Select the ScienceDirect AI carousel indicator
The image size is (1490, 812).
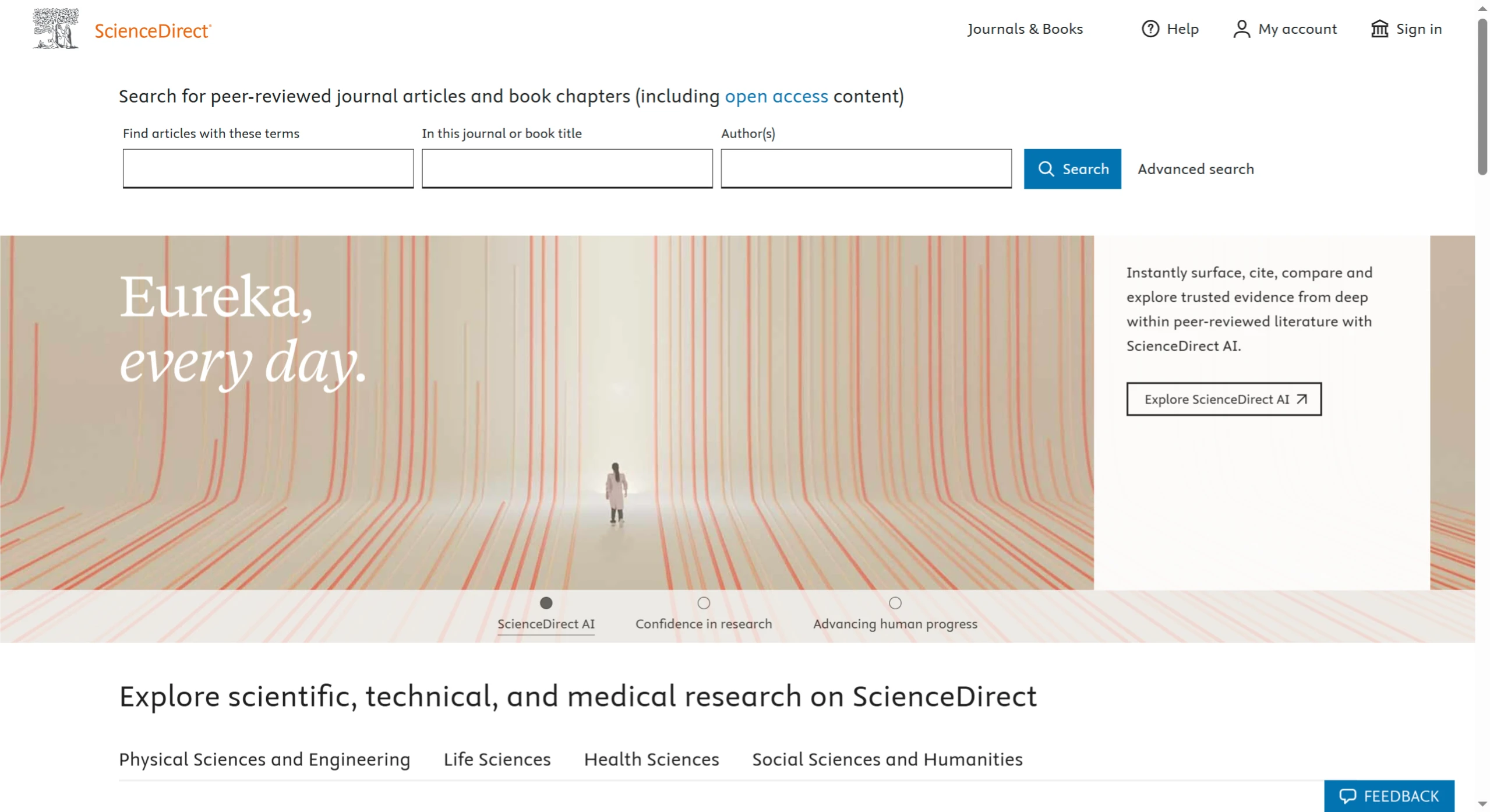tap(546, 603)
